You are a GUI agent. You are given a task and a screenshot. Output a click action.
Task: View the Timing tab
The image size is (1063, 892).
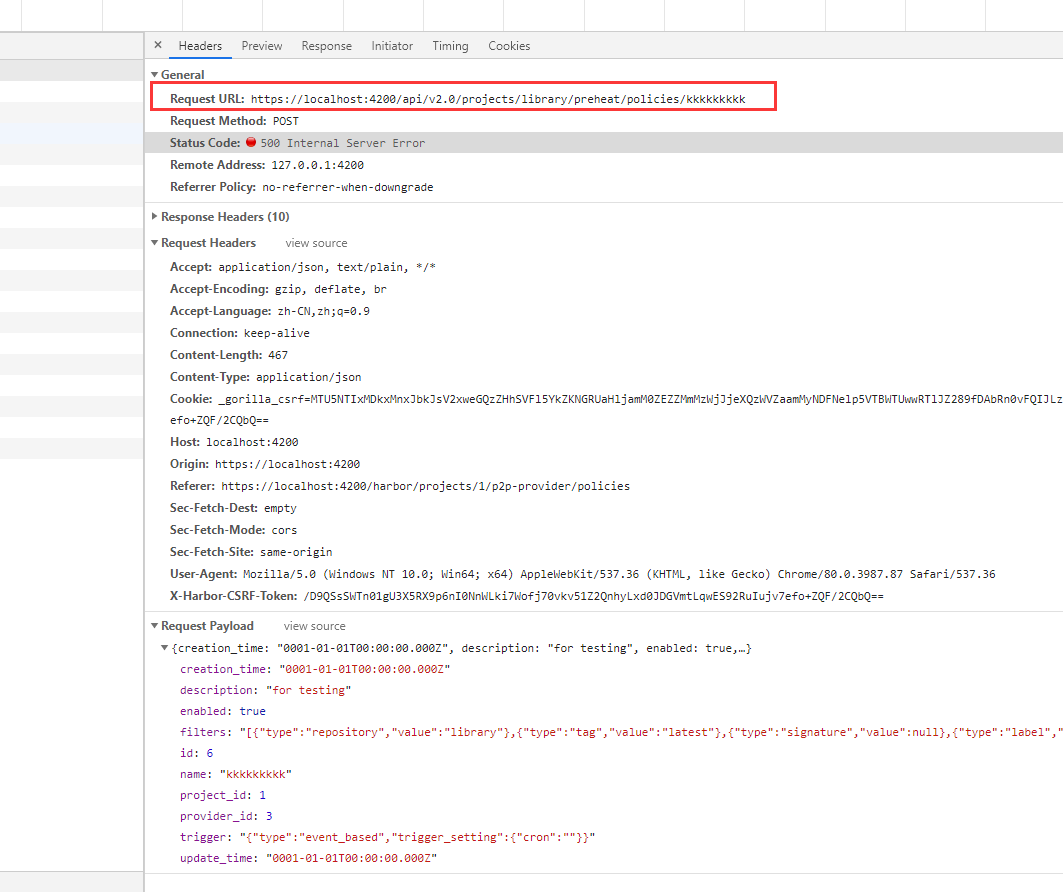[450, 45]
